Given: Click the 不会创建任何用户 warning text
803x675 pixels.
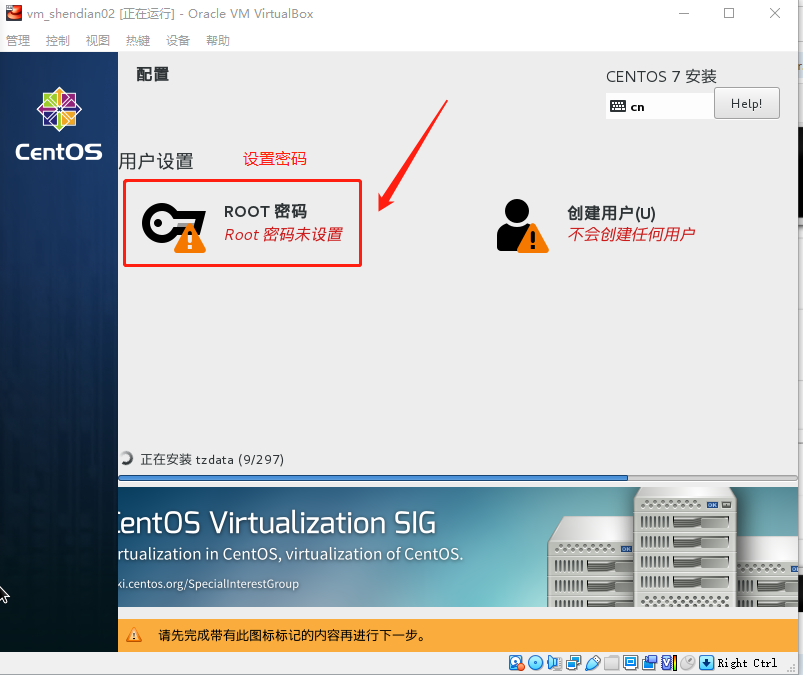Looking at the screenshot, I should tap(631, 234).
